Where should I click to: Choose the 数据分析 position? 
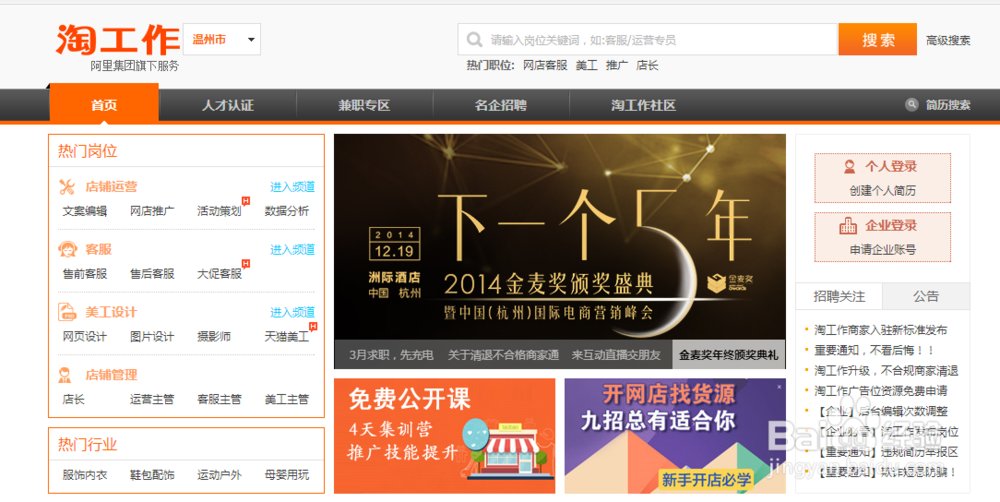(x=287, y=211)
